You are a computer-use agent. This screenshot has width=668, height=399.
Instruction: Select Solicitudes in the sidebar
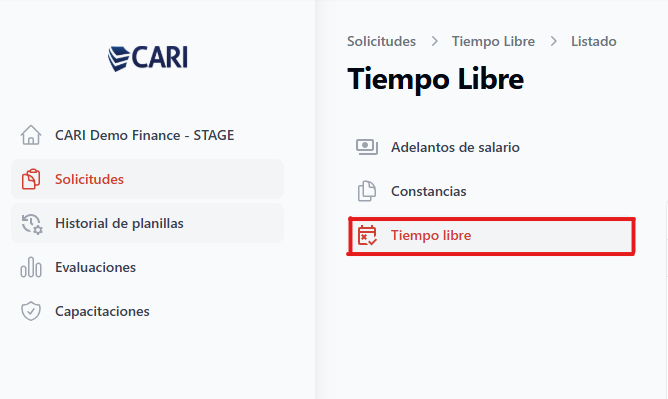[147, 179]
